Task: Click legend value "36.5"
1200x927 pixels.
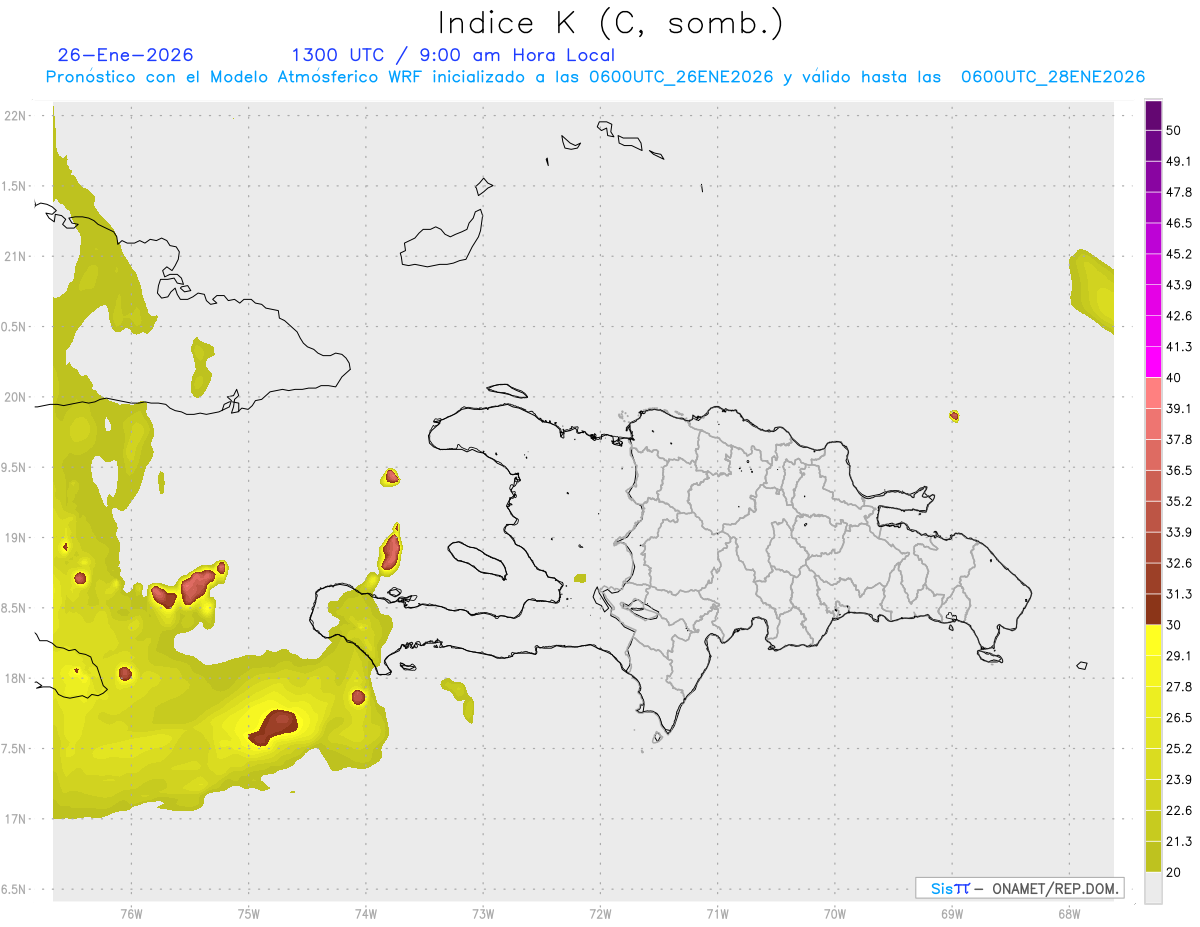Action: [x=1178, y=470]
